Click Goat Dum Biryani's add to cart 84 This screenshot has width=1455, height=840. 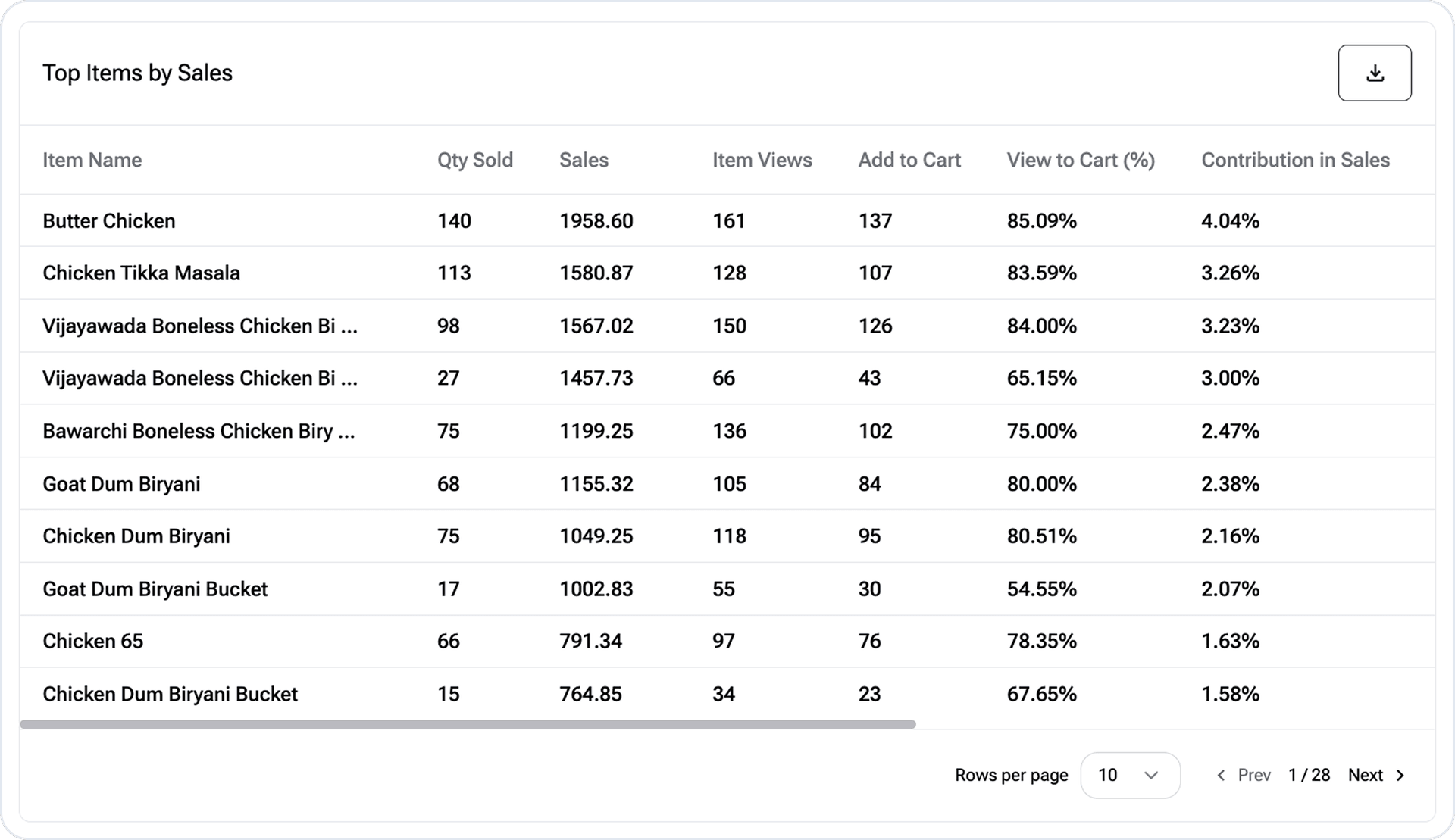(x=869, y=483)
